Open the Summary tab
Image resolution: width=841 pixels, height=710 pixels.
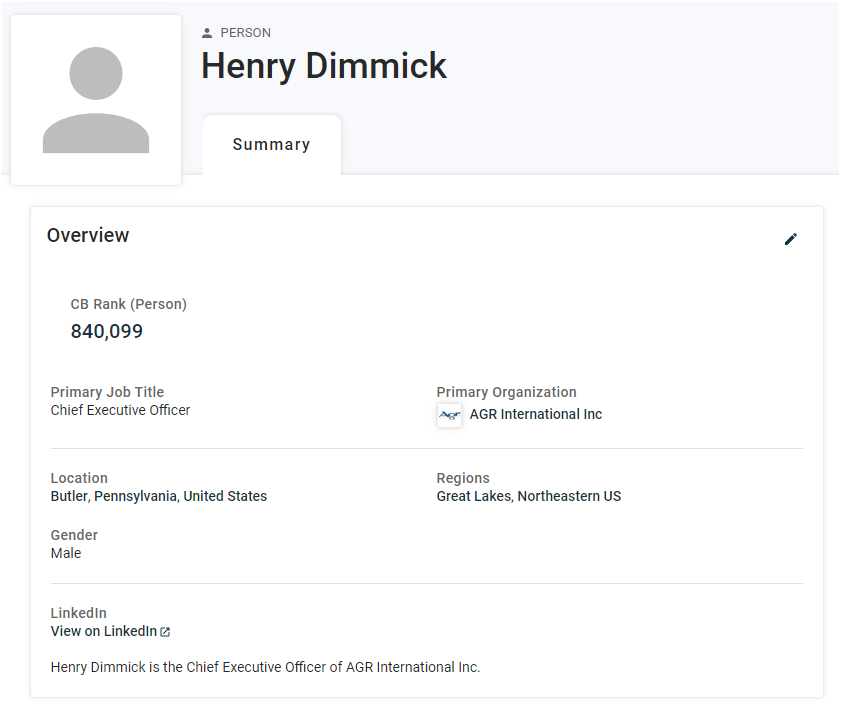[x=271, y=144]
